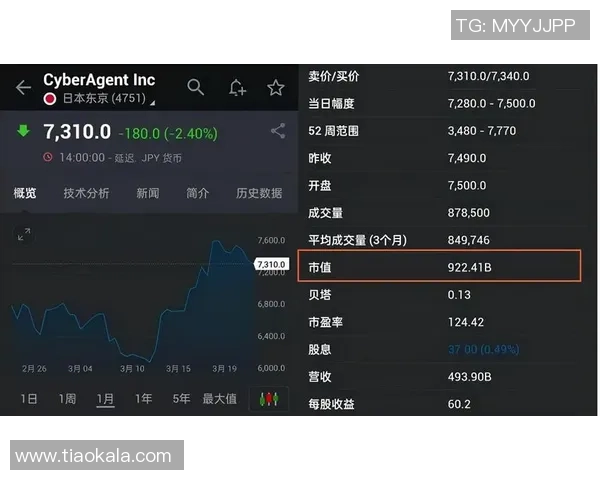Click previous close 7,490.0
Image resolution: width=600 pixels, height=480 pixels.
(467, 158)
